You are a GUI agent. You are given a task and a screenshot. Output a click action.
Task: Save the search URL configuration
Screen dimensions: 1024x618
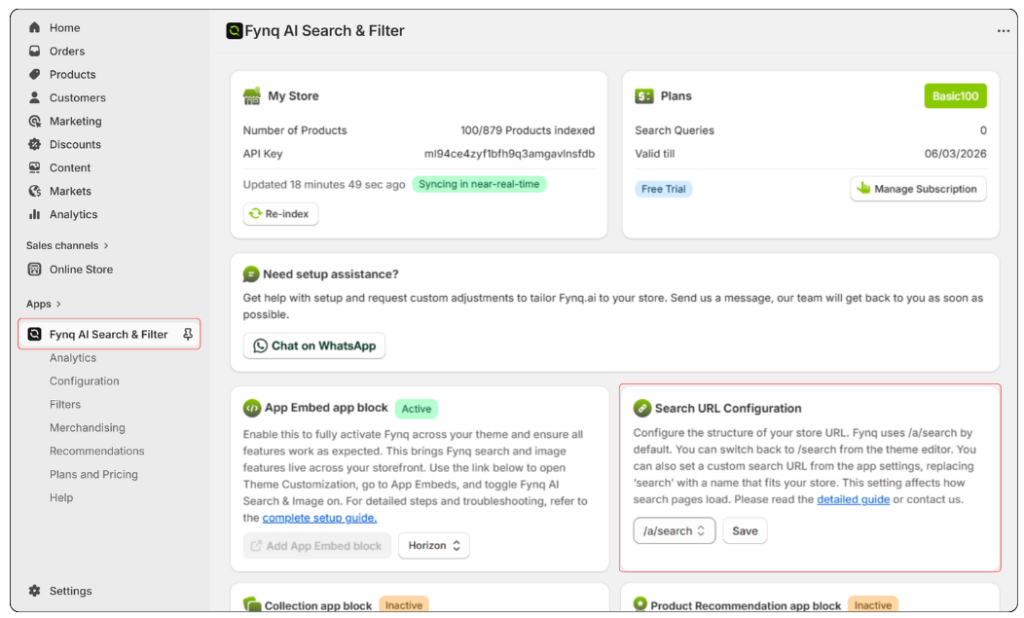[744, 530]
